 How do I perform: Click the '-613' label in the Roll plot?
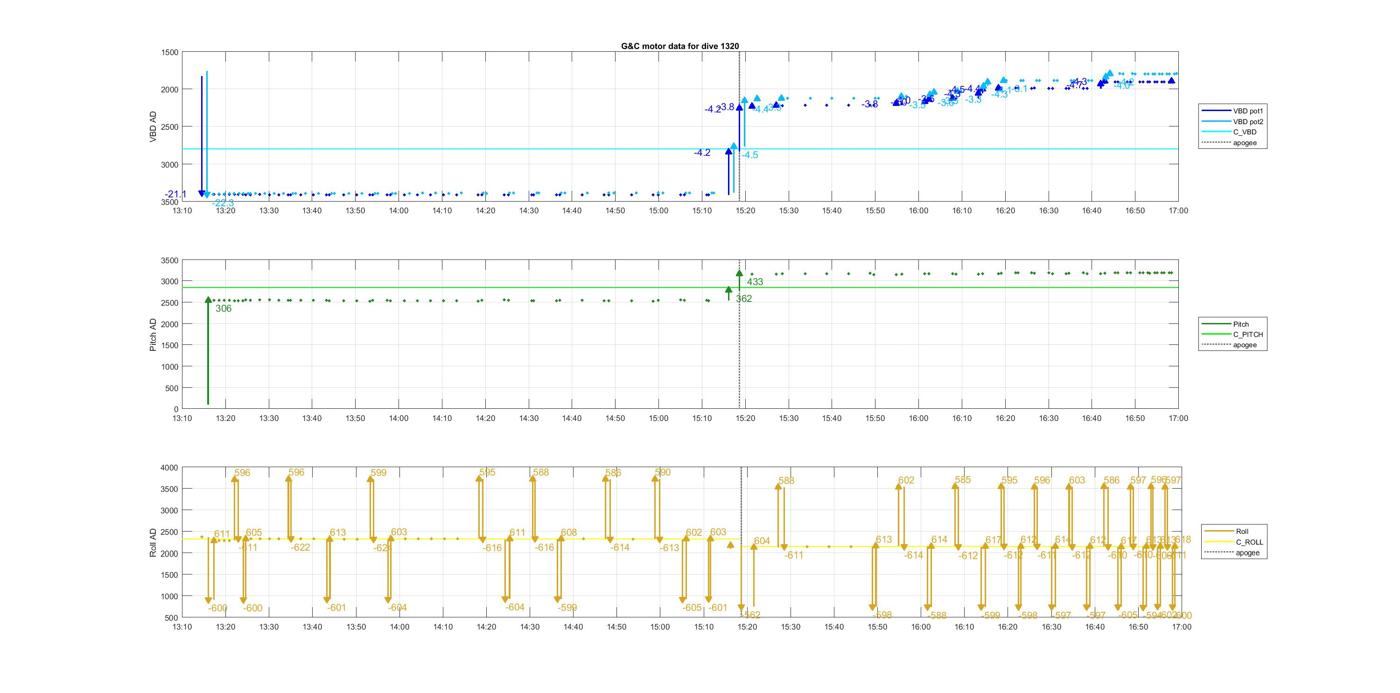670,548
